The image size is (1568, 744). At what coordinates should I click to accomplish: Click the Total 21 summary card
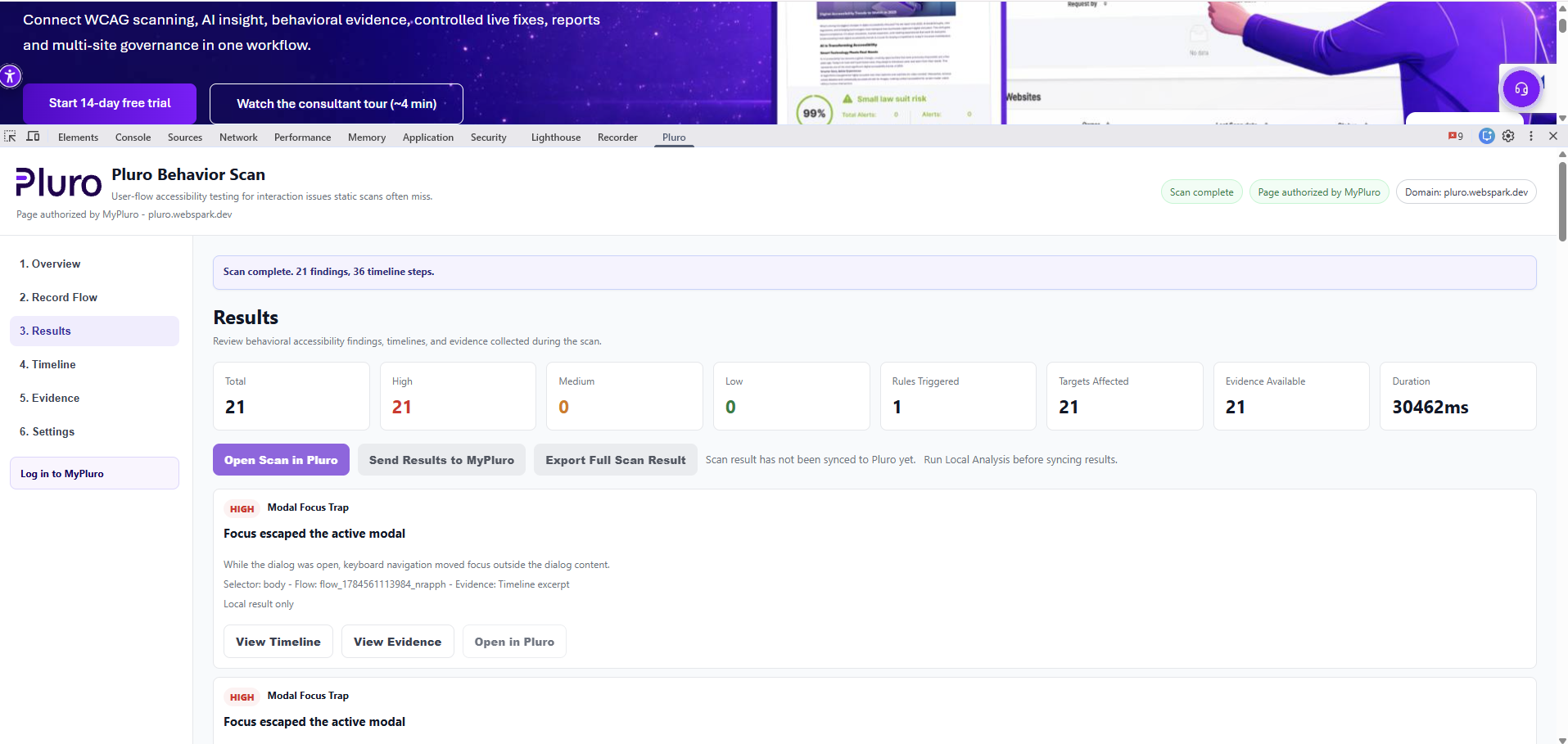click(291, 396)
